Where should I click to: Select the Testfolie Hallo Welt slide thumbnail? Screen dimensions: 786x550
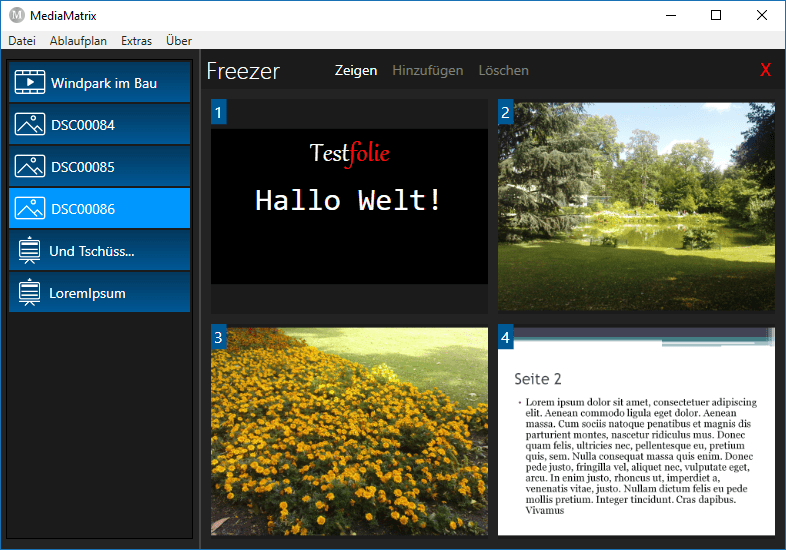tap(349, 206)
